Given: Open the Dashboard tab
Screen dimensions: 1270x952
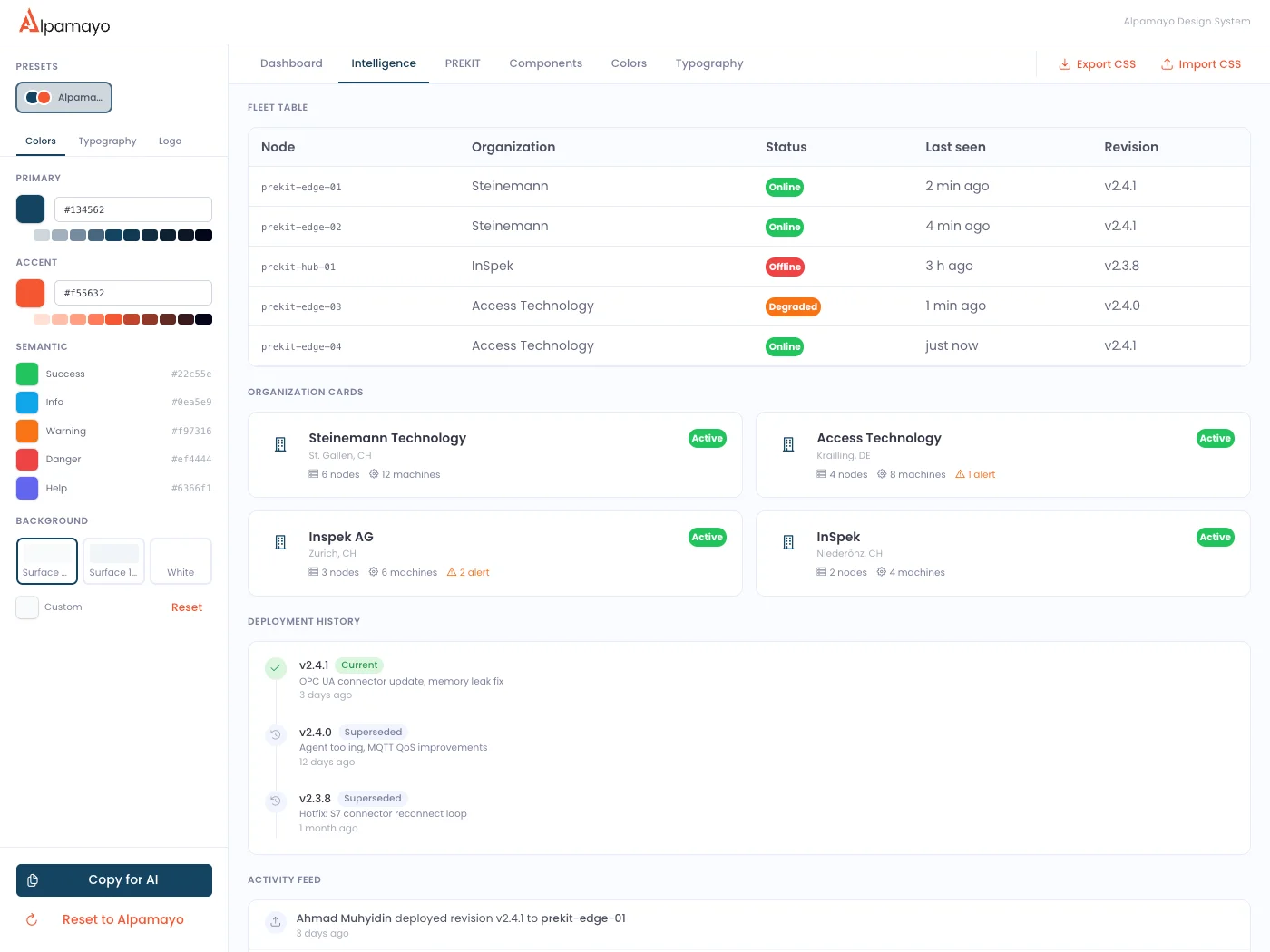Looking at the screenshot, I should click(291, 63).
